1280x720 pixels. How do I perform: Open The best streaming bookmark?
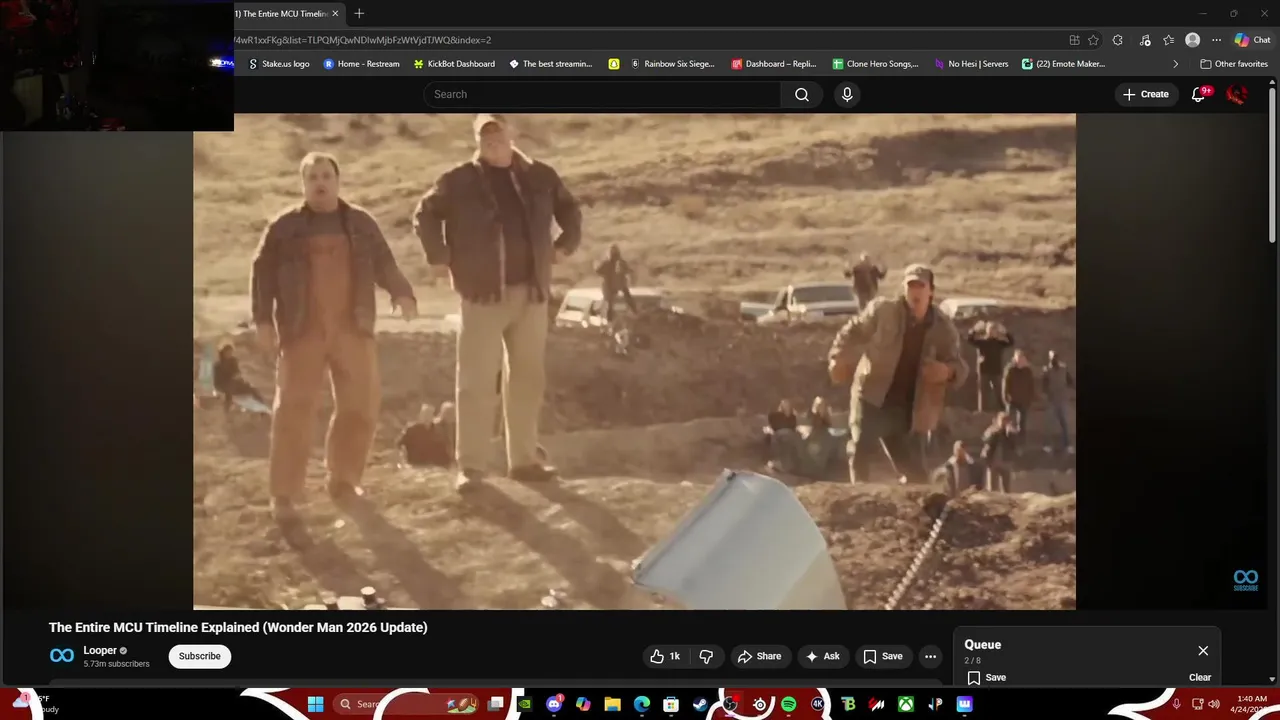click(550, 64)
